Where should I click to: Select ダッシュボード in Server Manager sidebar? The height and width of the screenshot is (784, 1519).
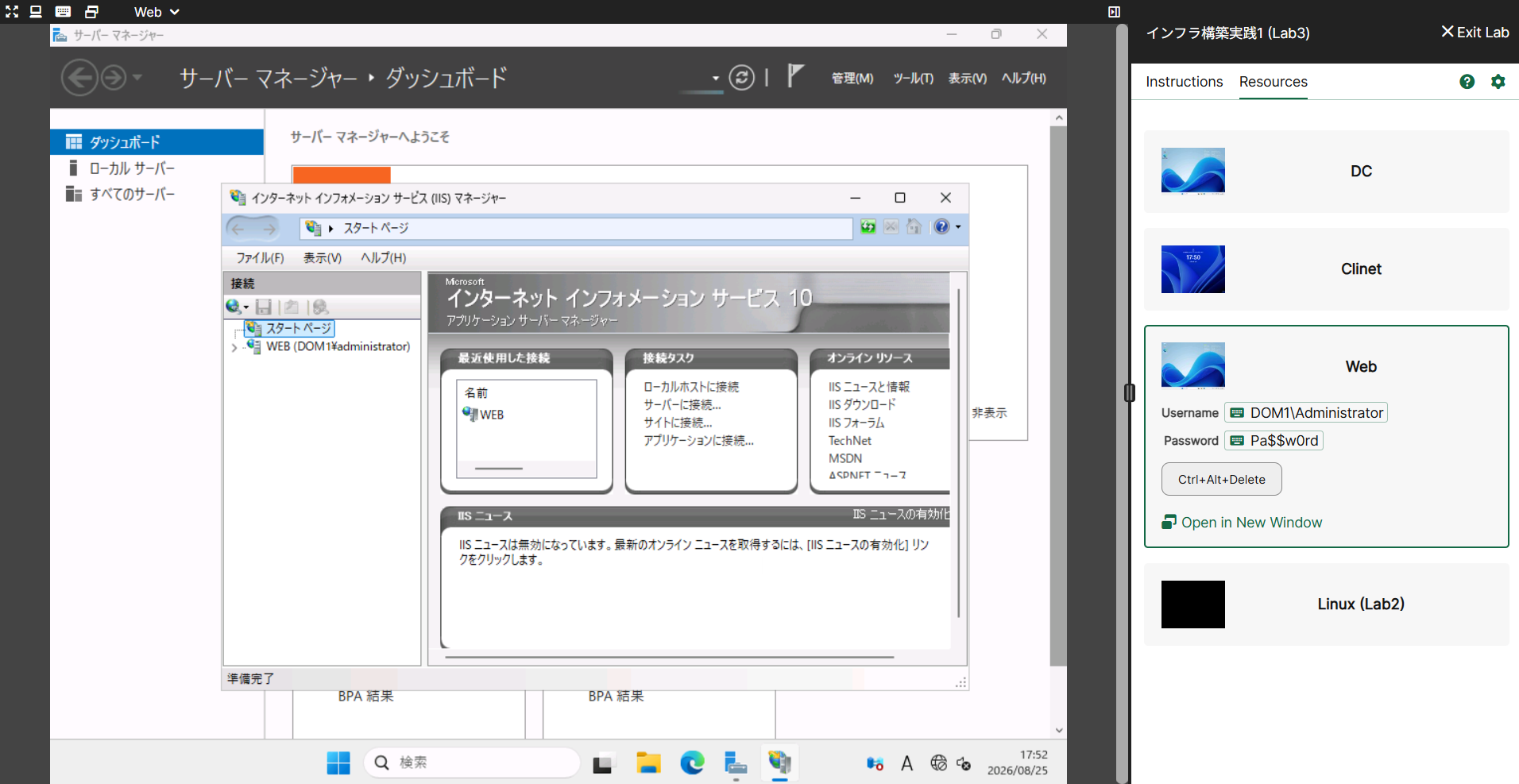tap(157, 142)
